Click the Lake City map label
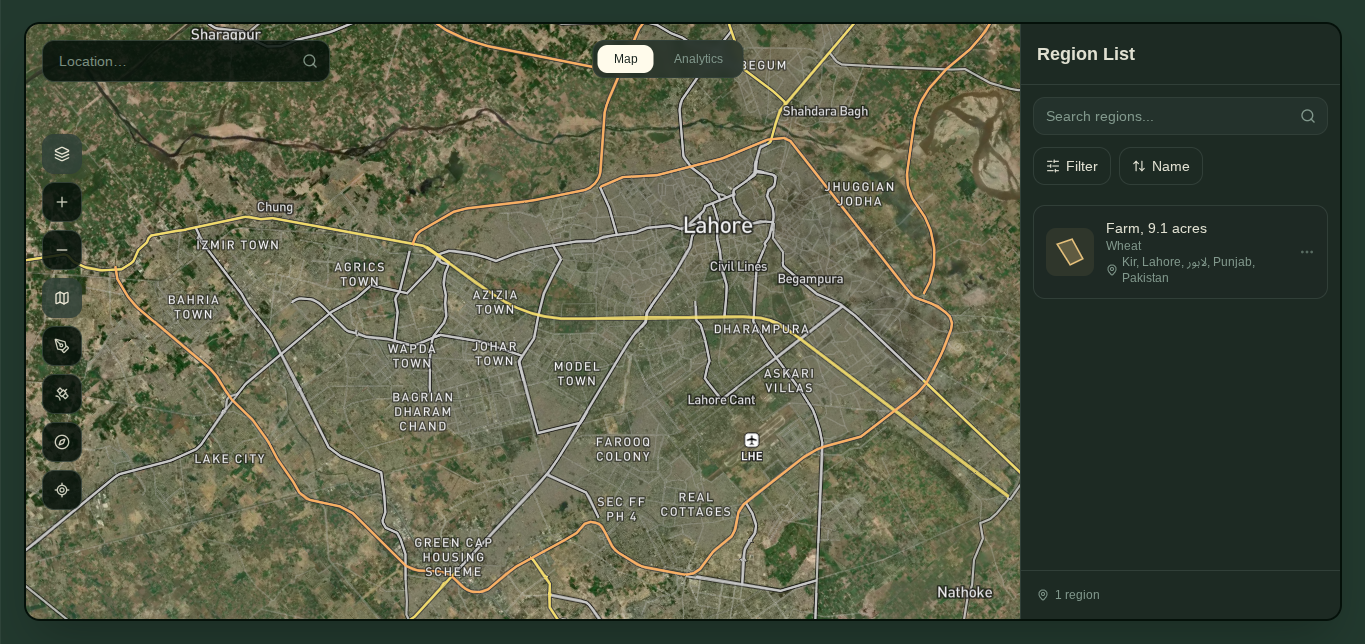This screenshot has height=644, width=1365. [x=230, y=459]
